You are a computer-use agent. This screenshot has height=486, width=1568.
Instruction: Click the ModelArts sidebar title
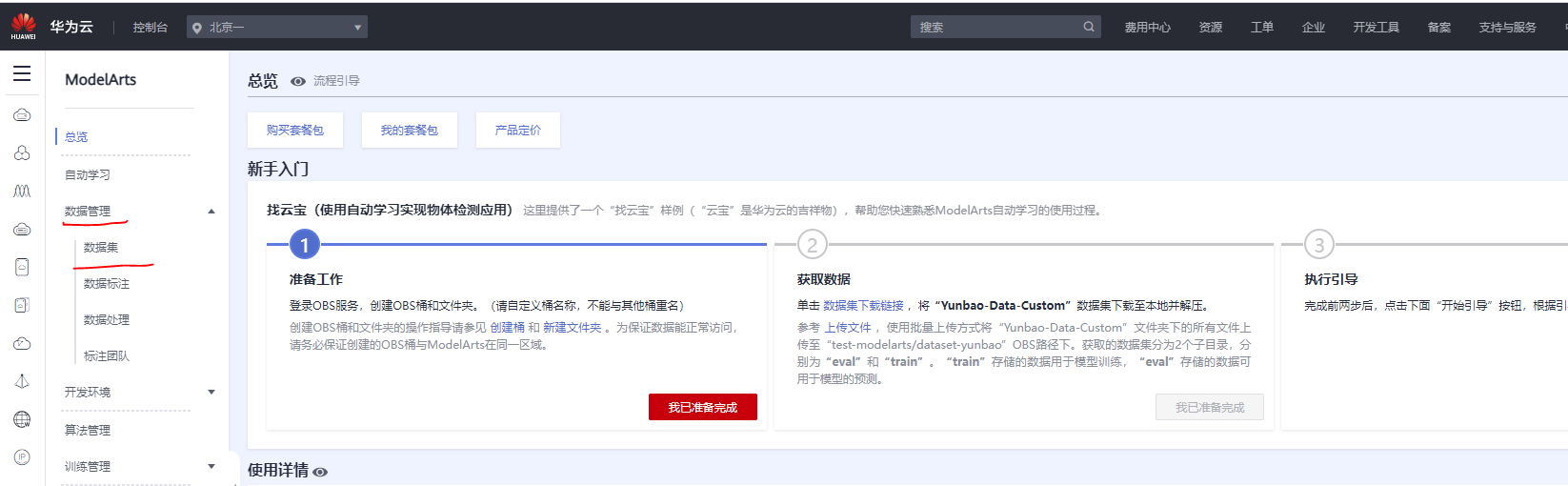(x=101, y=80)
